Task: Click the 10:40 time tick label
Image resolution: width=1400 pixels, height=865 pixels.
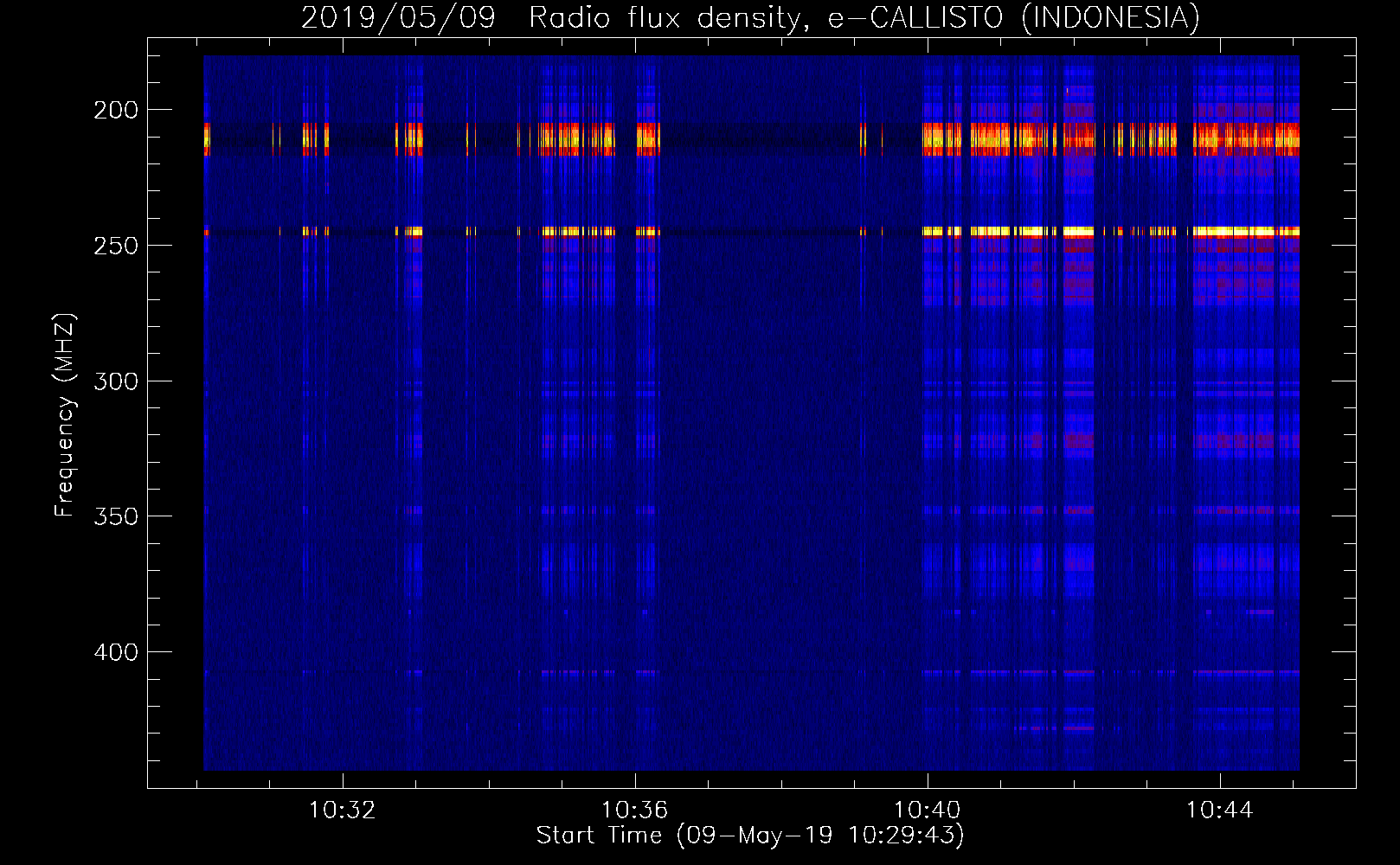Action: 928,811
